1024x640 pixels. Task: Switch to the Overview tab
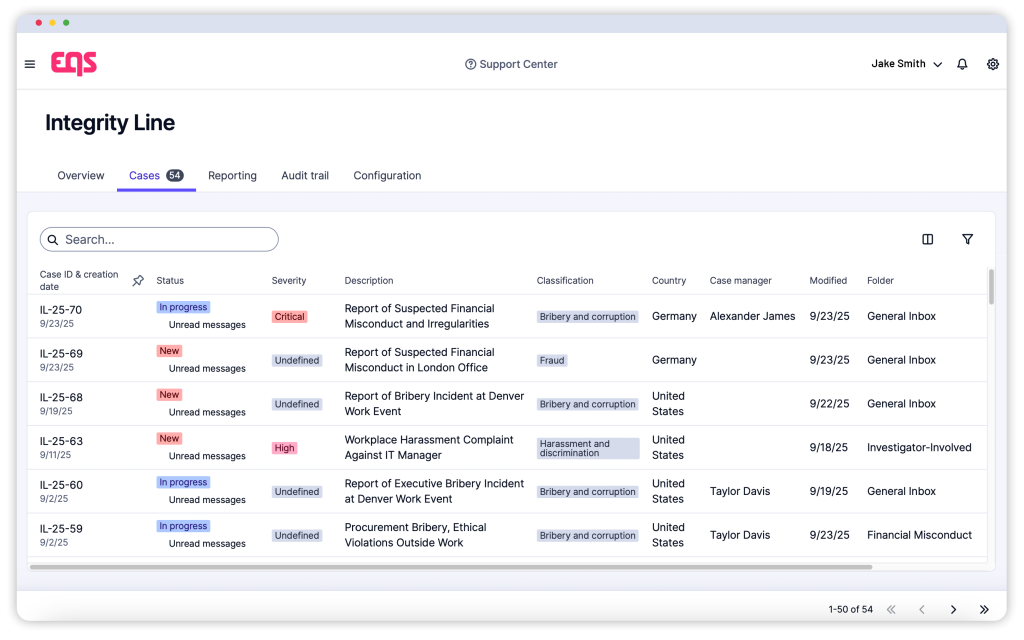(81, 175)
